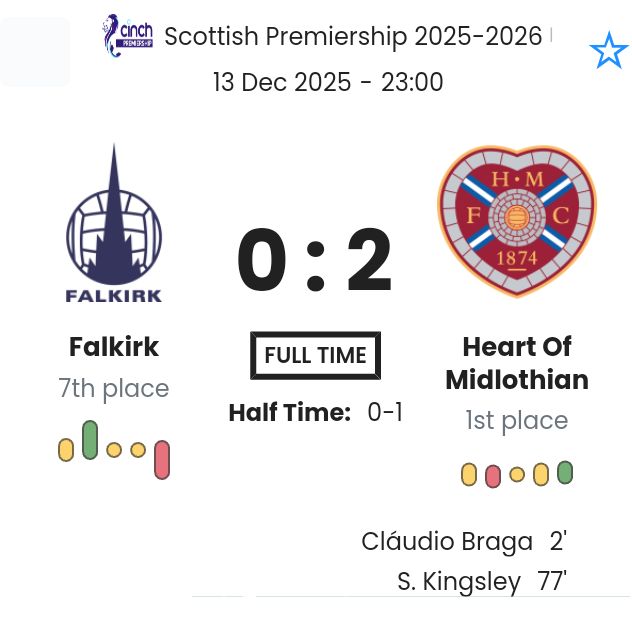The height and width of the screenshot is (628, 632).
Task: Select goal scorer Cláudio Braga
Action: 447,542
